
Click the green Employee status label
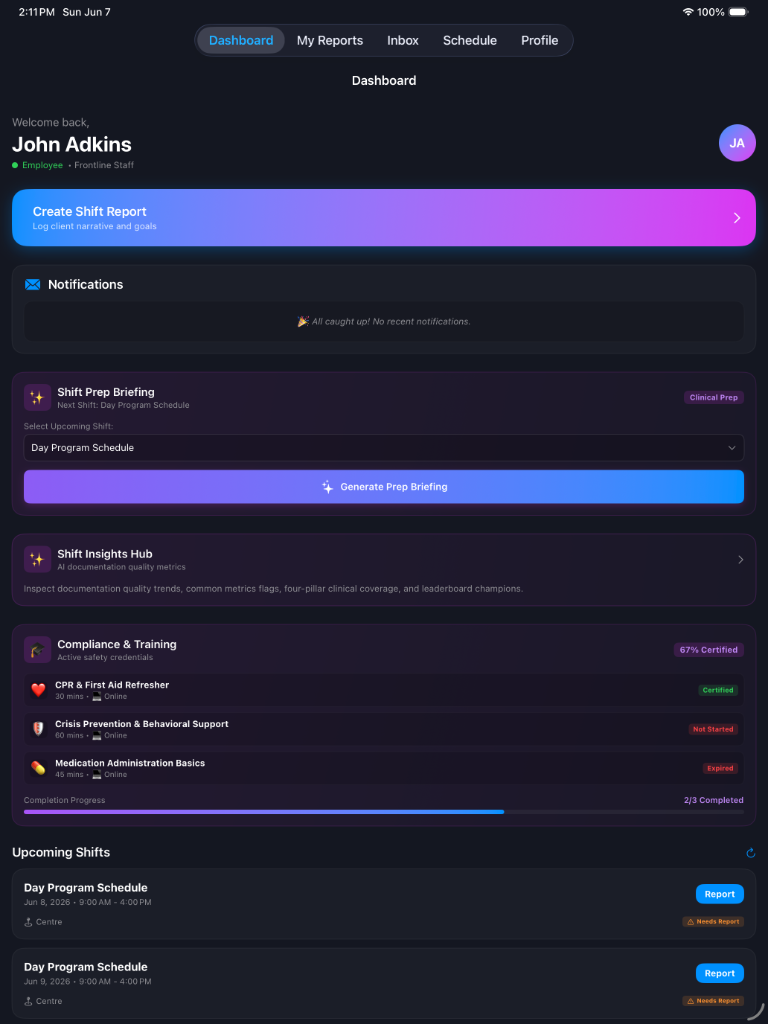42,165
